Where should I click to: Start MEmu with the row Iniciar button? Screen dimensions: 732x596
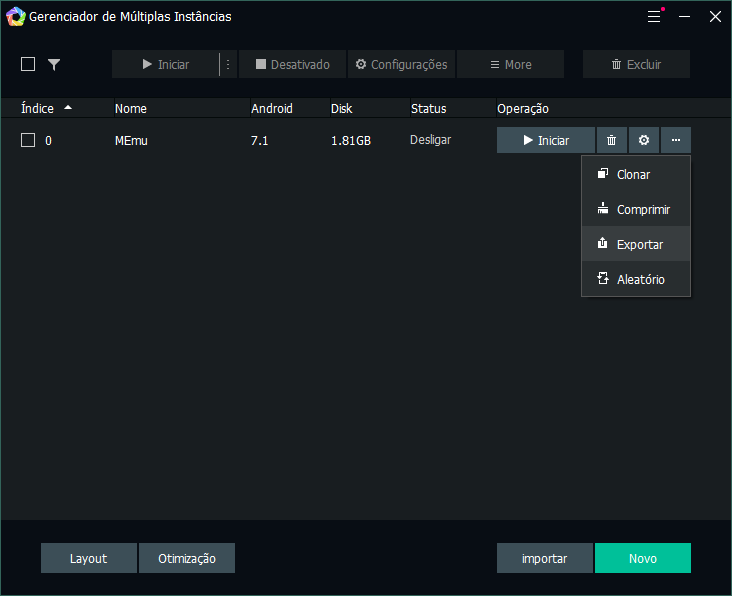(546, 141)
